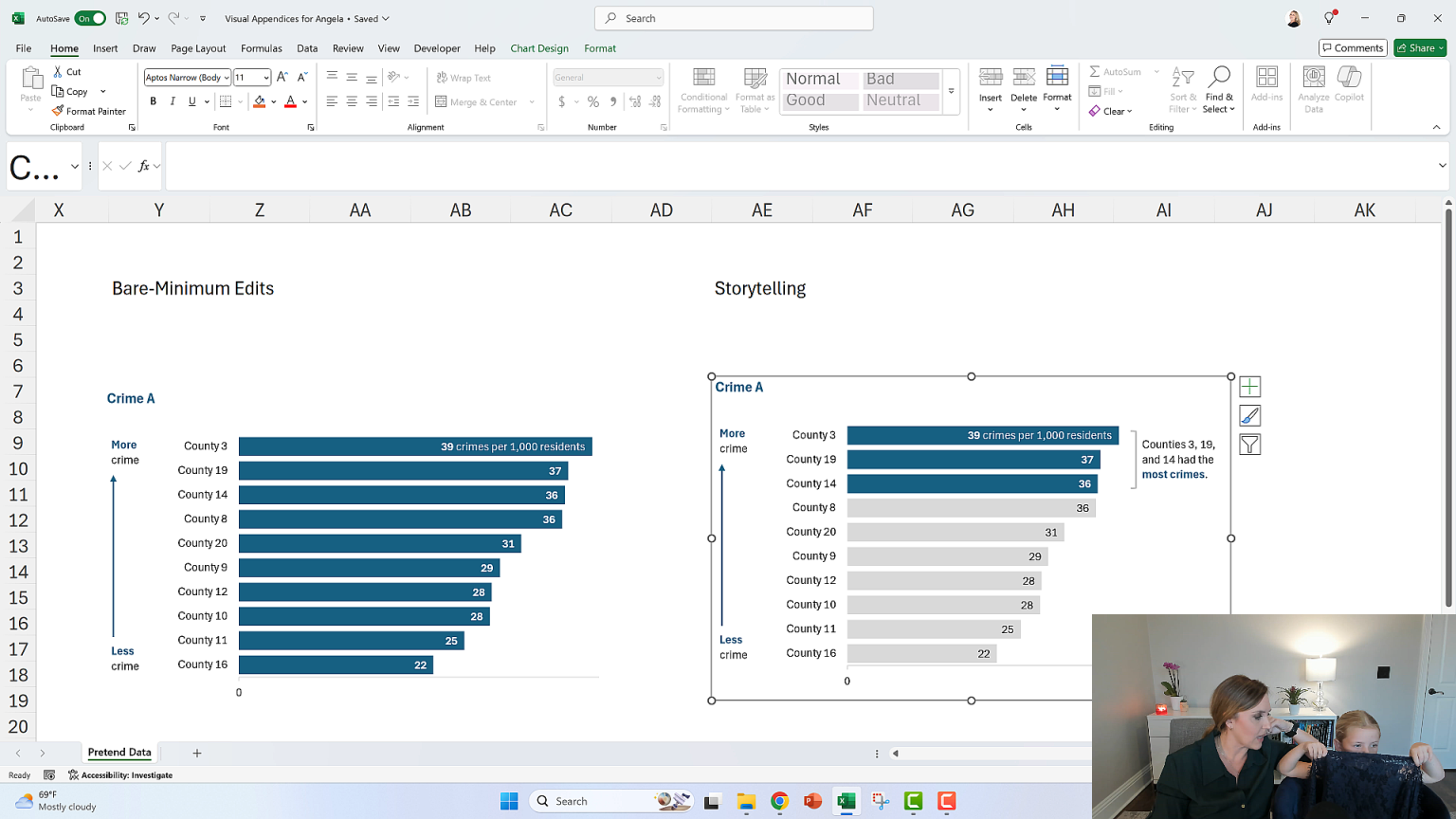The width and height of the screenshot is (1456, 819).
Task: Open the Comments panel
Action: (x=1353, y=47)
